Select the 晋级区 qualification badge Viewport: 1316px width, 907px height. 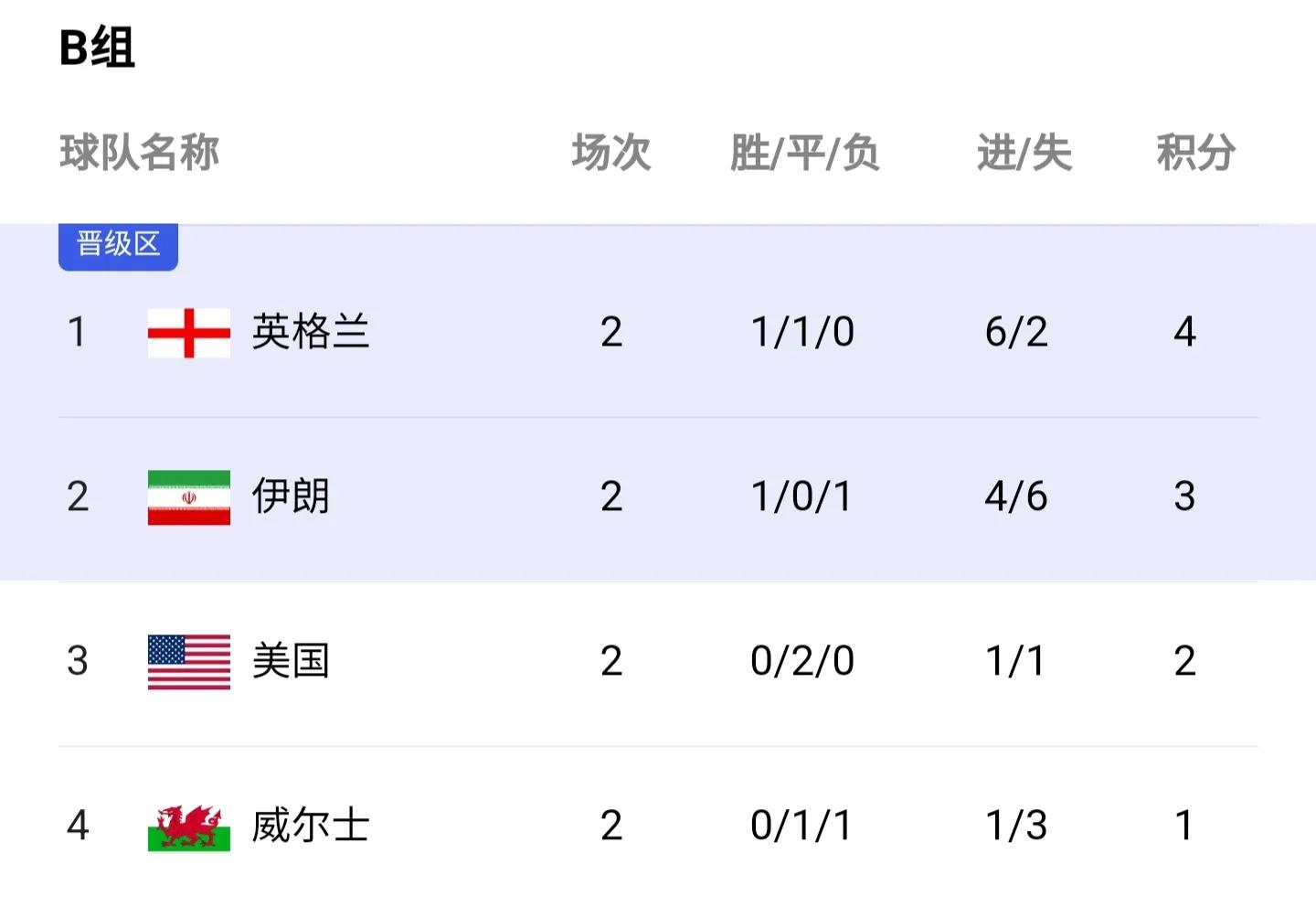[x=117, y=243]
